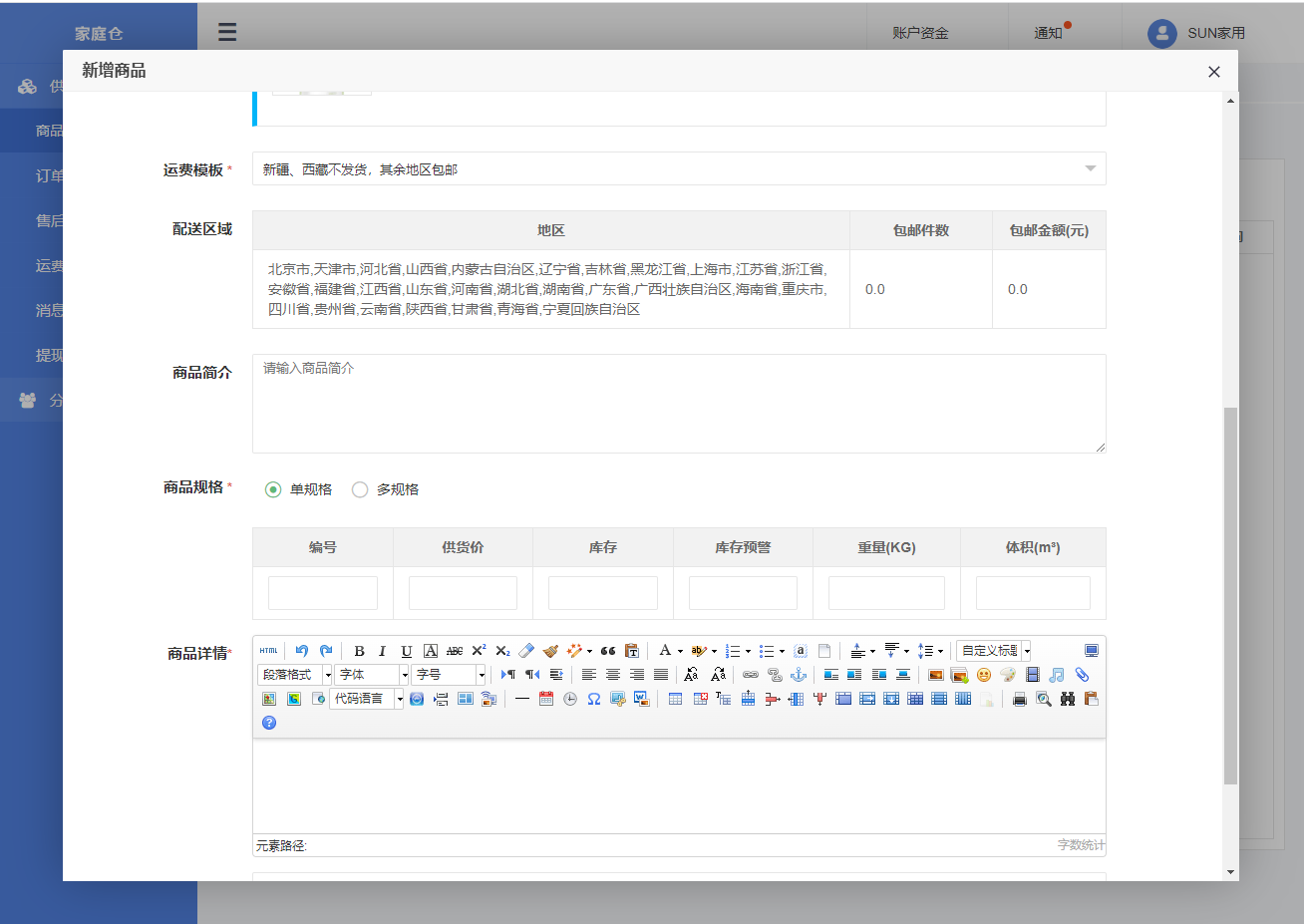Screen dimensions: 1304x924
Task: Redo edit in editor toolbar
Action: click(x=326, y=651)
